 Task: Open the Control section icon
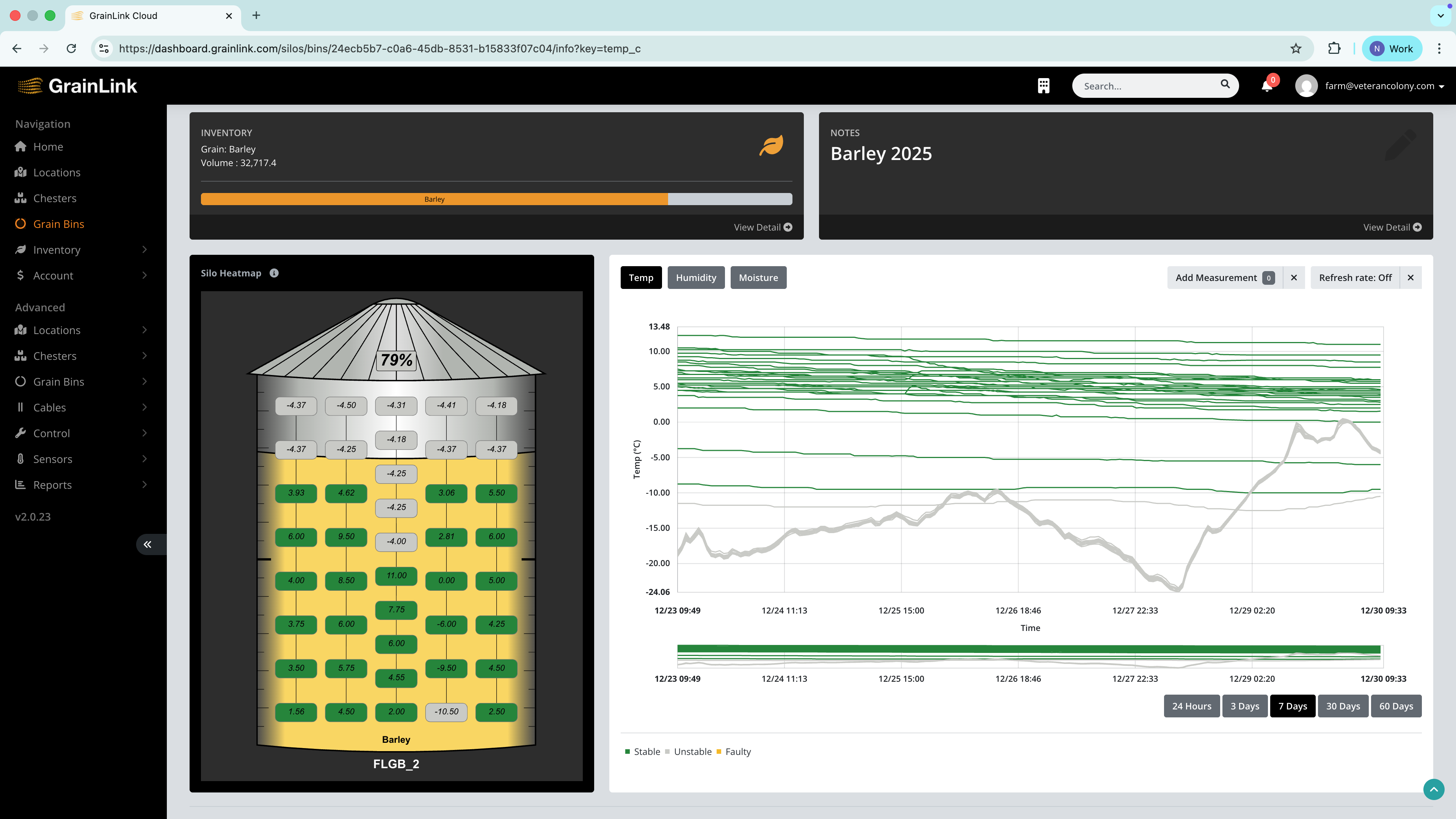[x=21, y=433]
